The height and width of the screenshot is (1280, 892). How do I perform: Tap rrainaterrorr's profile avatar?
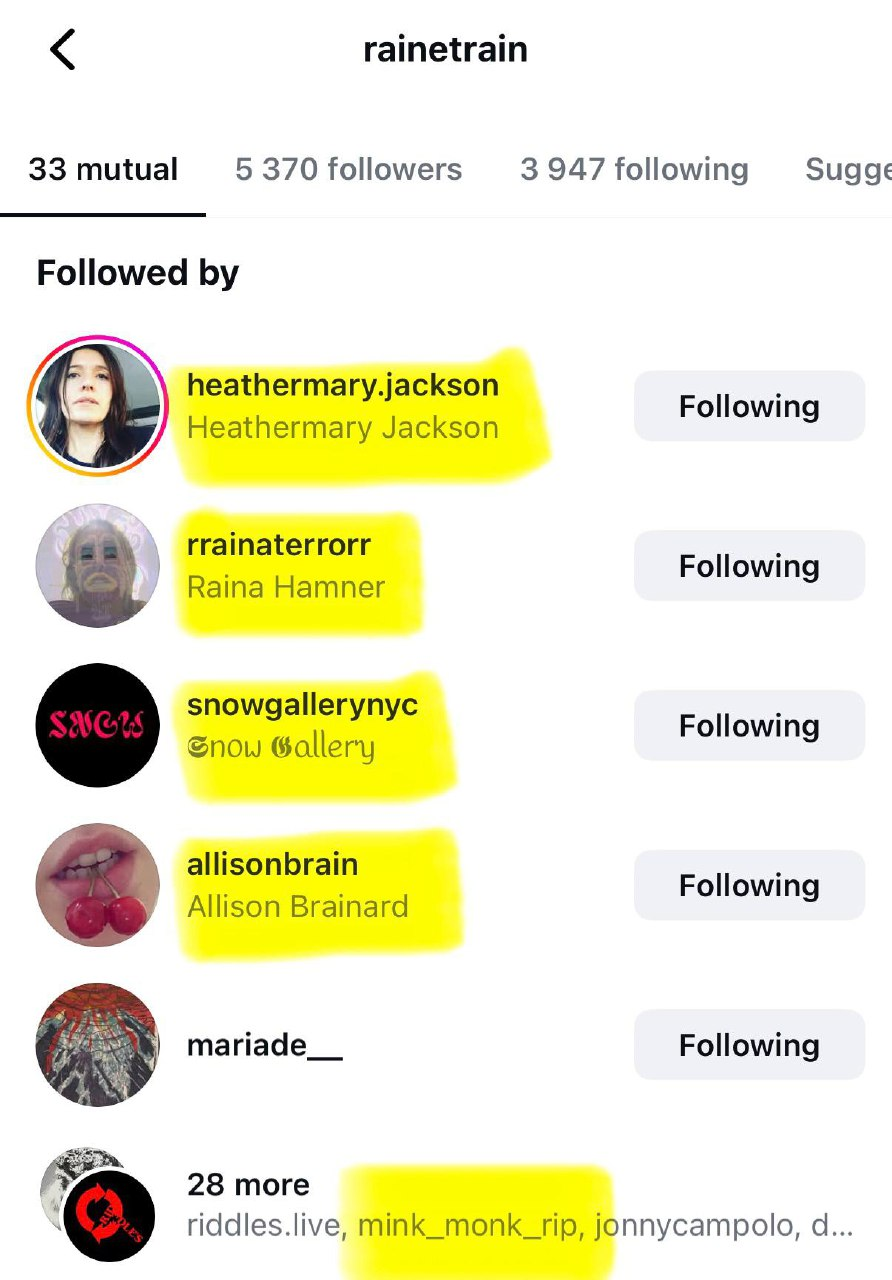(98, 566)
